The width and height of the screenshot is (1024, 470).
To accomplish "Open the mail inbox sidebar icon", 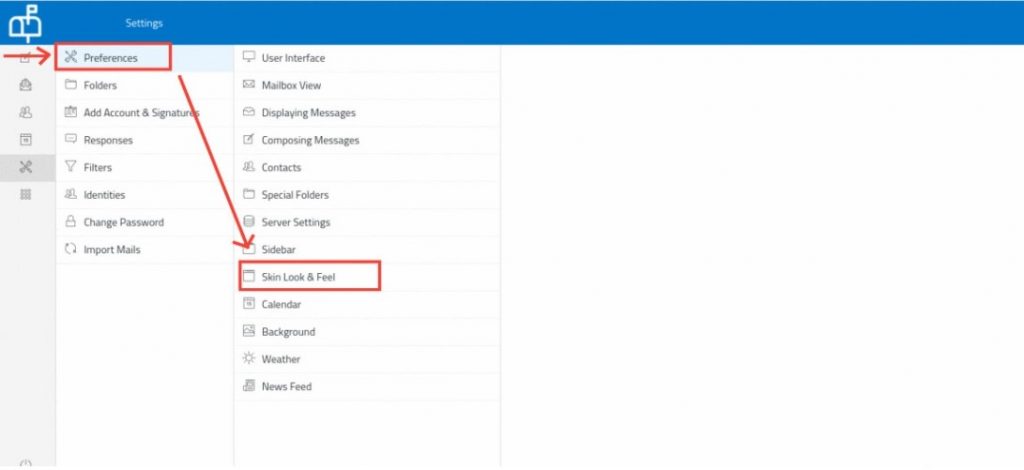I will (26, 85).
